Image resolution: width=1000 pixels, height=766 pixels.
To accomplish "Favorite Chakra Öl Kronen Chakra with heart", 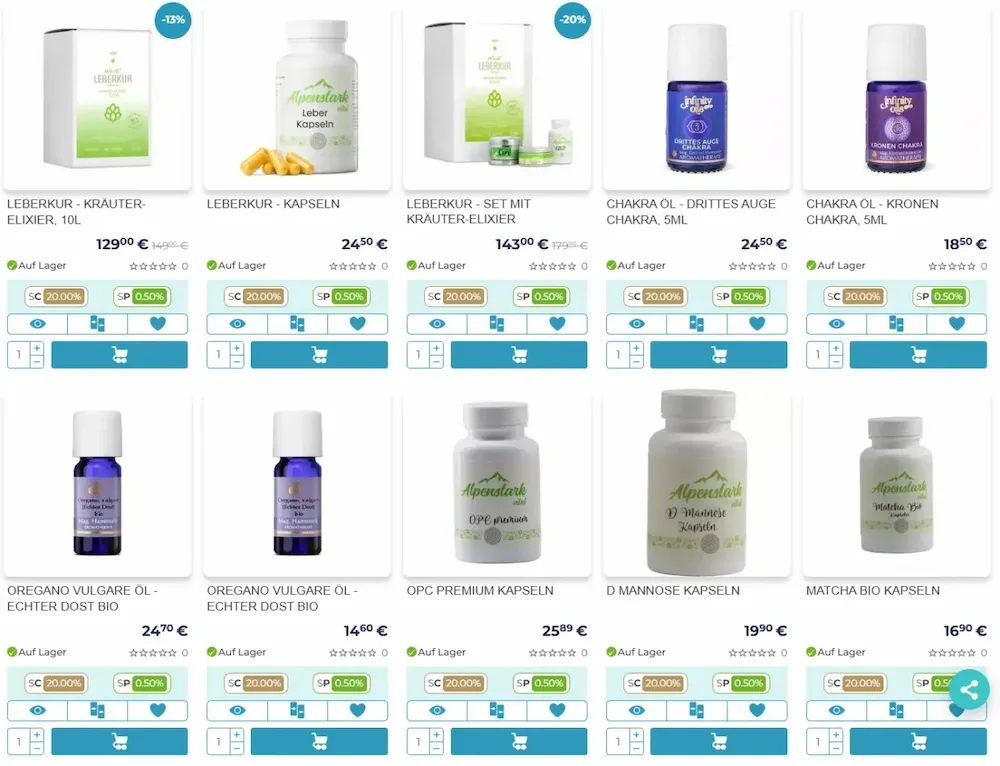I will pyautogui.click(x=957, y=324).
